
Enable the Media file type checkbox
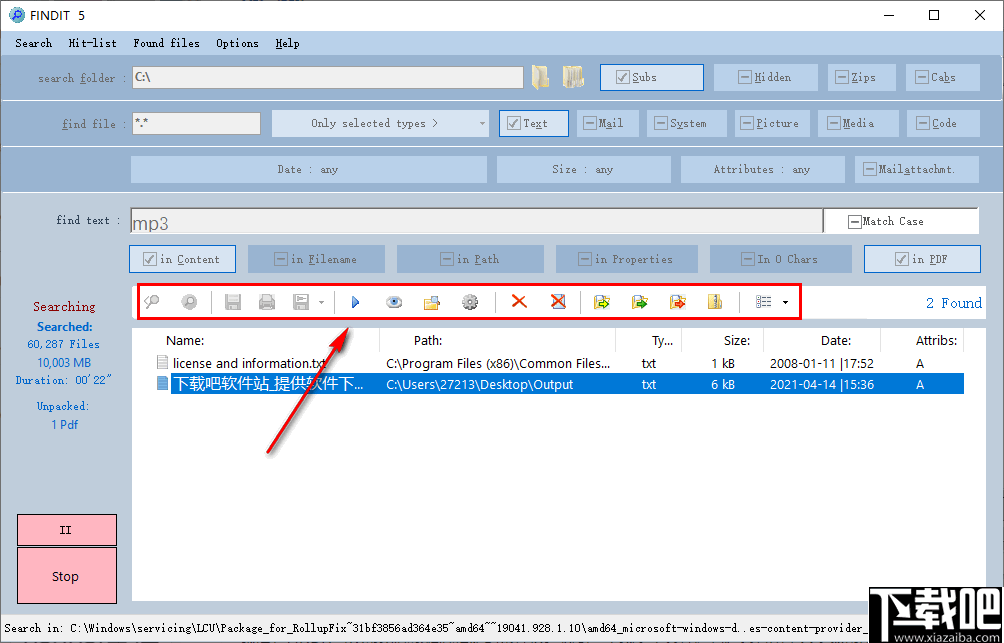click(858, 124)
